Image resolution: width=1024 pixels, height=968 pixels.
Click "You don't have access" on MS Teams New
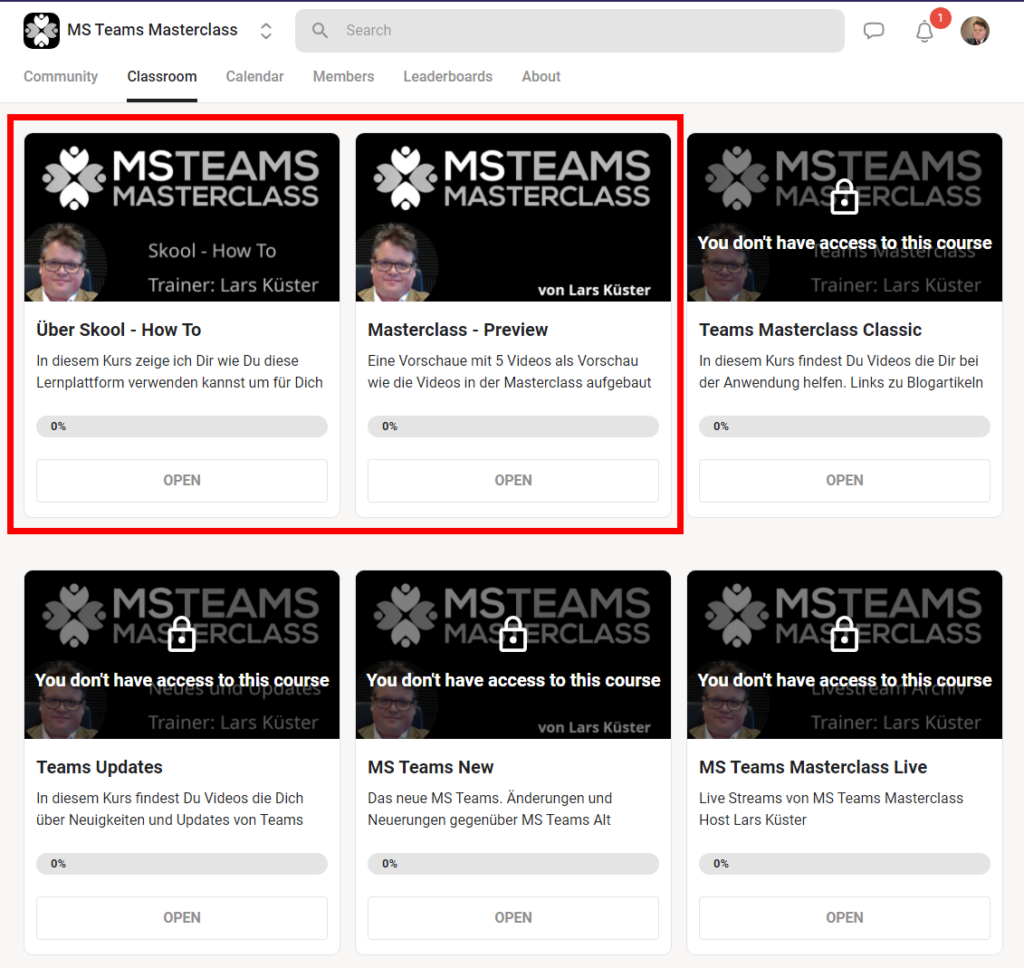coord(513,681)
